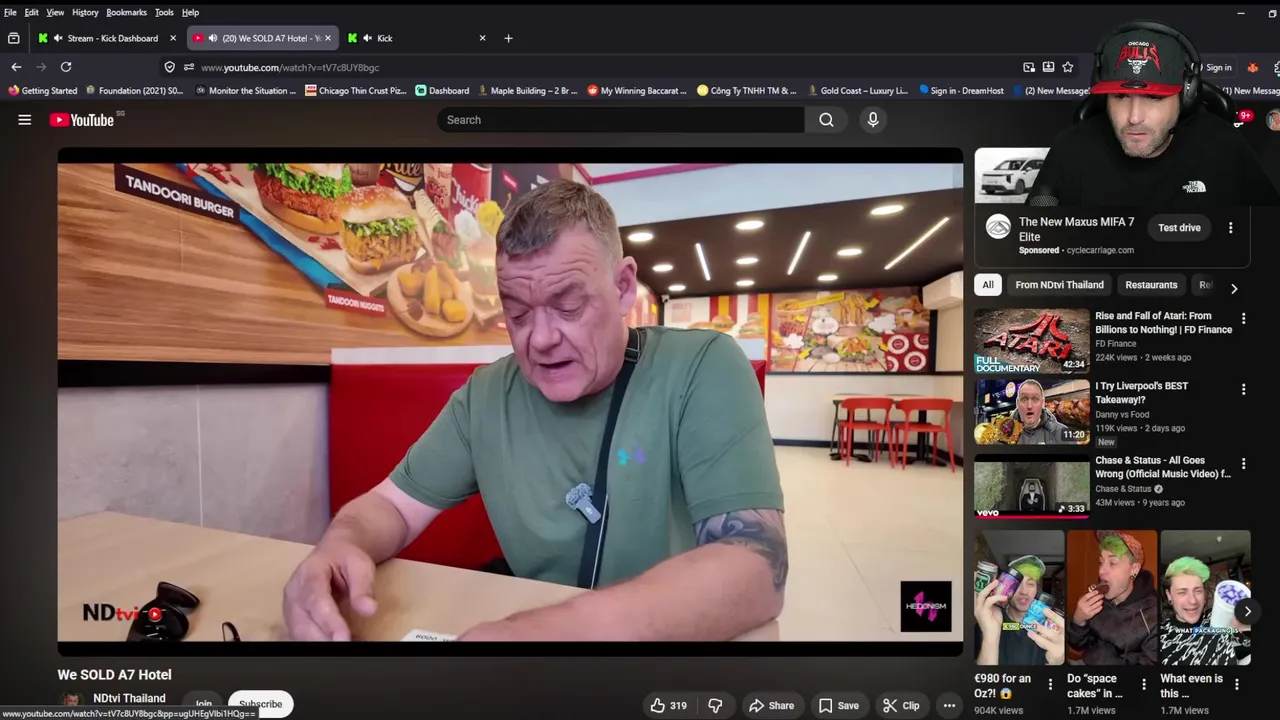The height and width of the screenshot is (720, 1280).
Task: Open Getting Started bookmark
Action: pyautogui.click(x=41, y=91)
